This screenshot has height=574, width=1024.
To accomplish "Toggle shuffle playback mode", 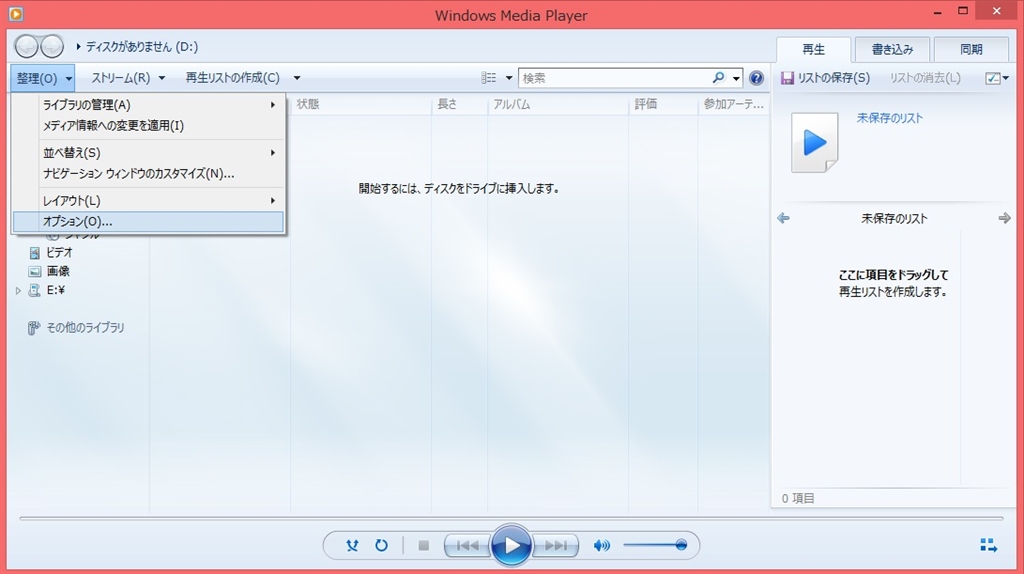I will tap(352, 545).
